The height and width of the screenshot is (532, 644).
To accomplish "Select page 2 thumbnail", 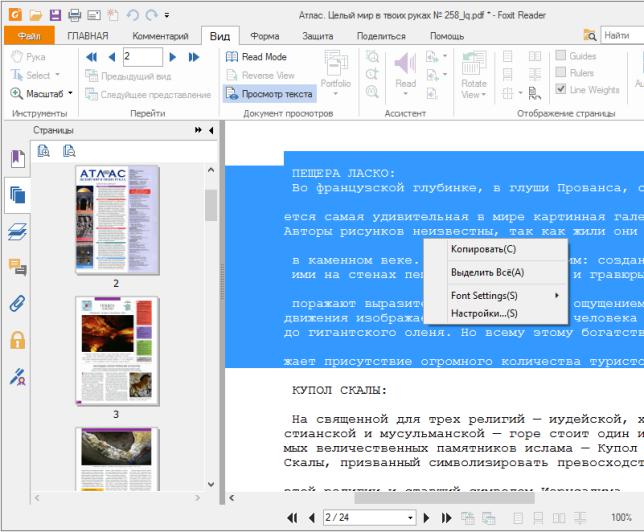I will tap(117, 220).
